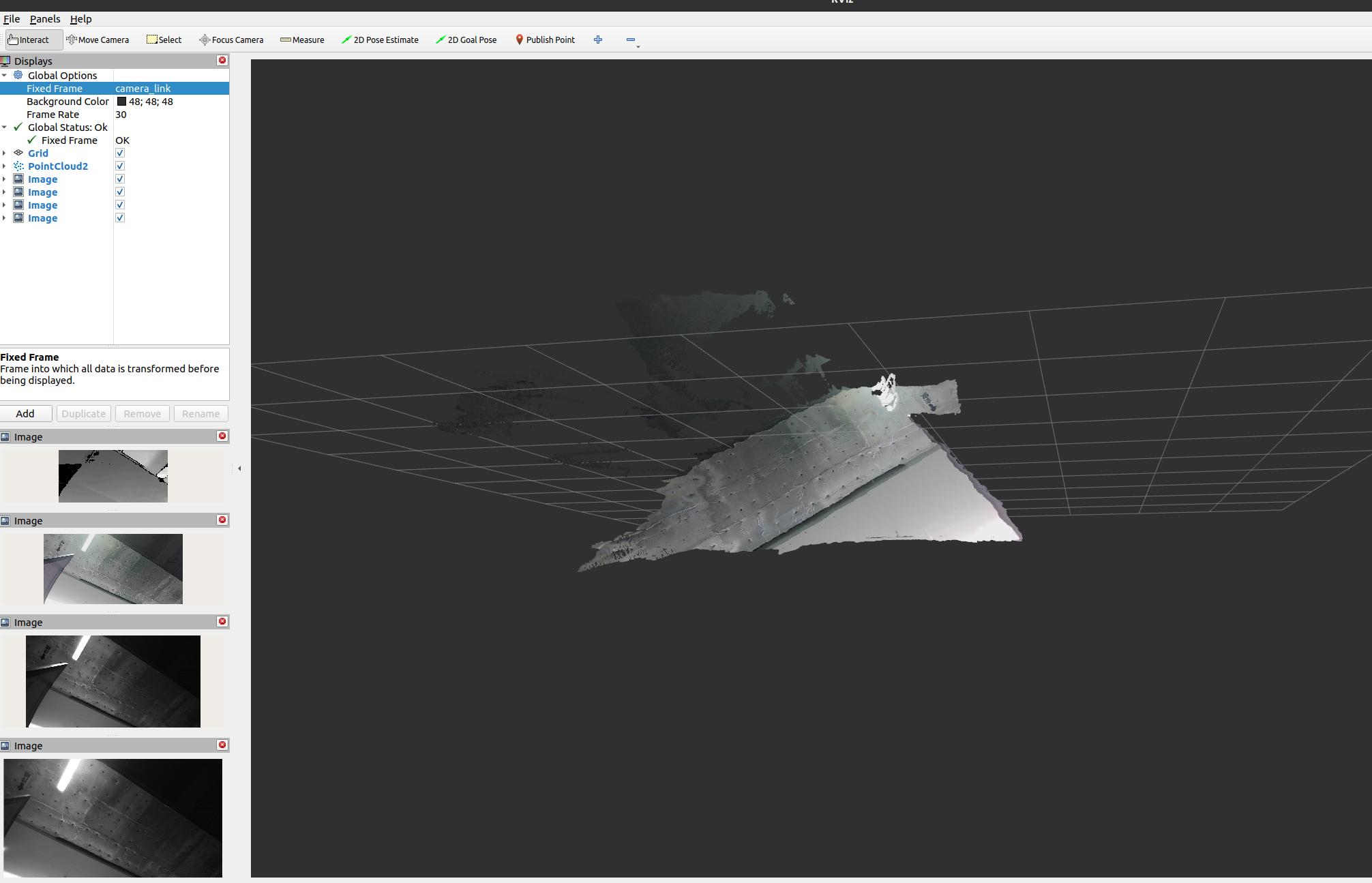
Task: Activate the Move Camera tool
Action: click(98, 40)
